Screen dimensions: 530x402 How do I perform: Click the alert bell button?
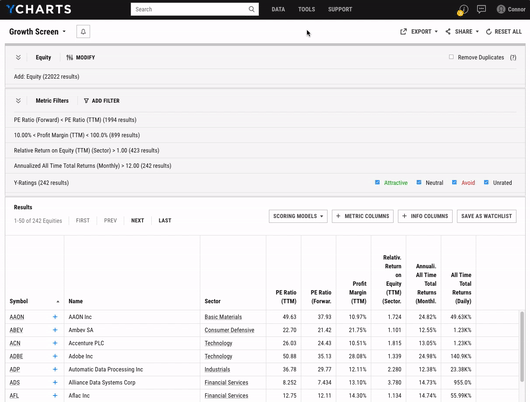pyautogui.click(x=83, y=32)
